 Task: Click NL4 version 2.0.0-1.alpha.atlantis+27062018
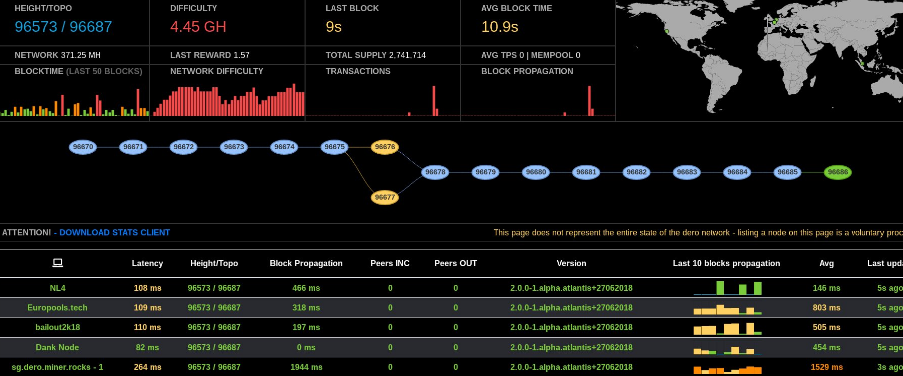click(571, 288)
